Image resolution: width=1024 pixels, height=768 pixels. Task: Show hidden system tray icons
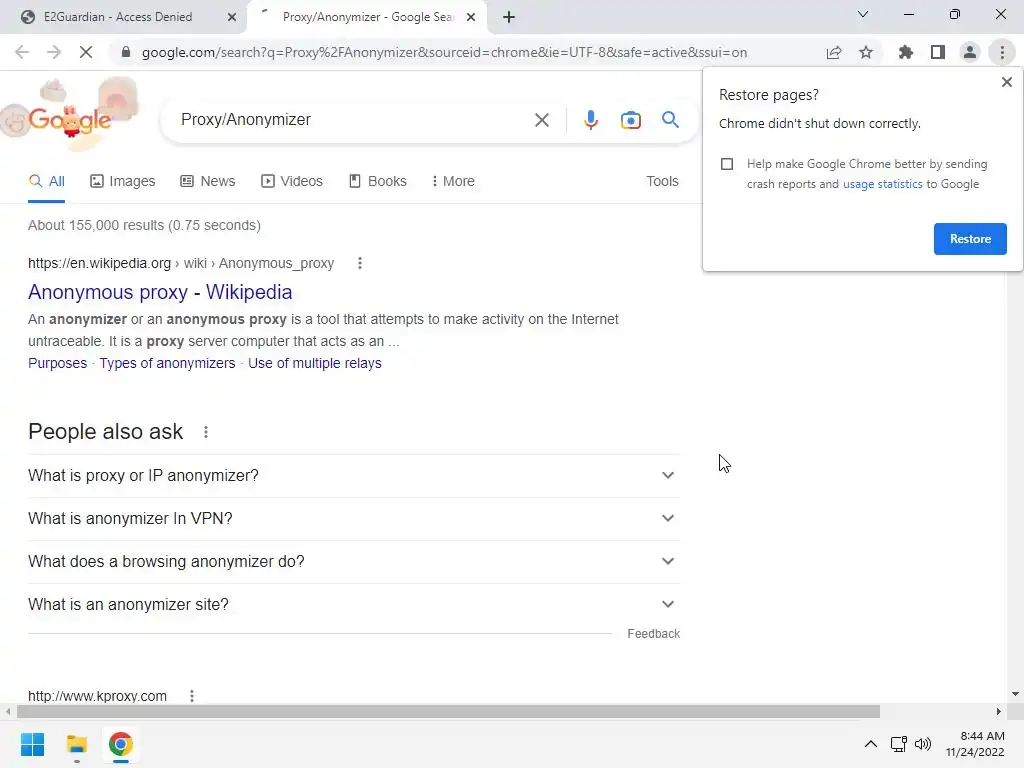coord(871,744)
